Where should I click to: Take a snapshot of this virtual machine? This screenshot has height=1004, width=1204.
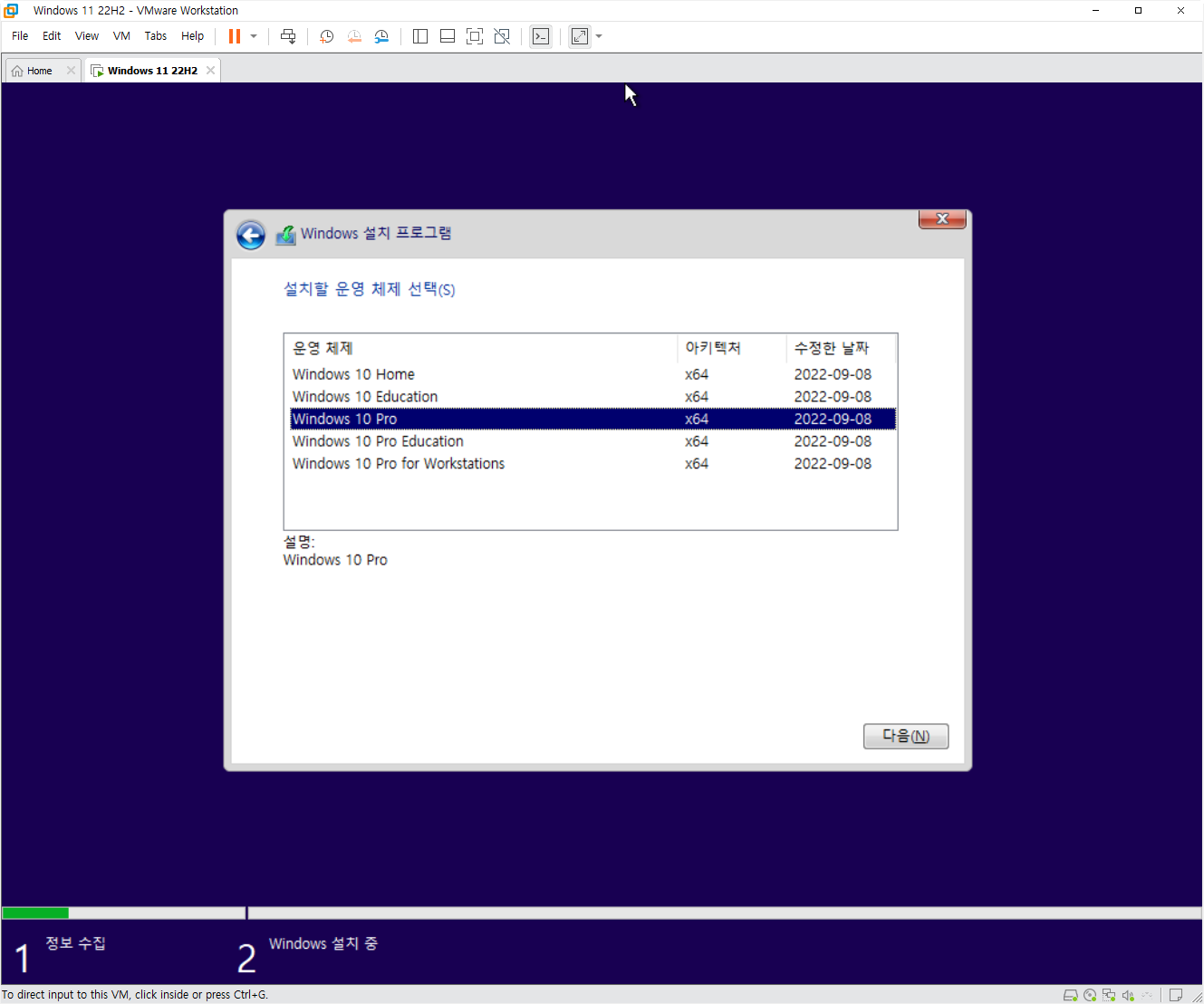click(x=327, y=36)
